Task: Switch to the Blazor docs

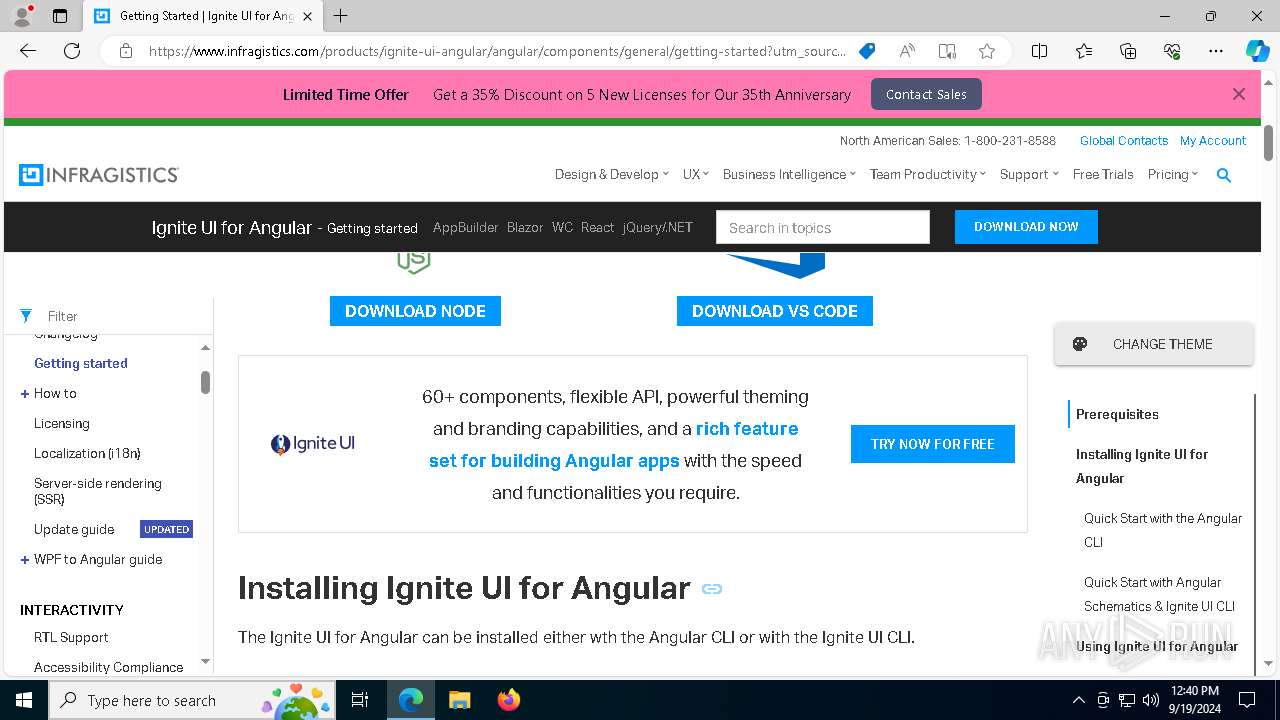Action: point(525,227)
